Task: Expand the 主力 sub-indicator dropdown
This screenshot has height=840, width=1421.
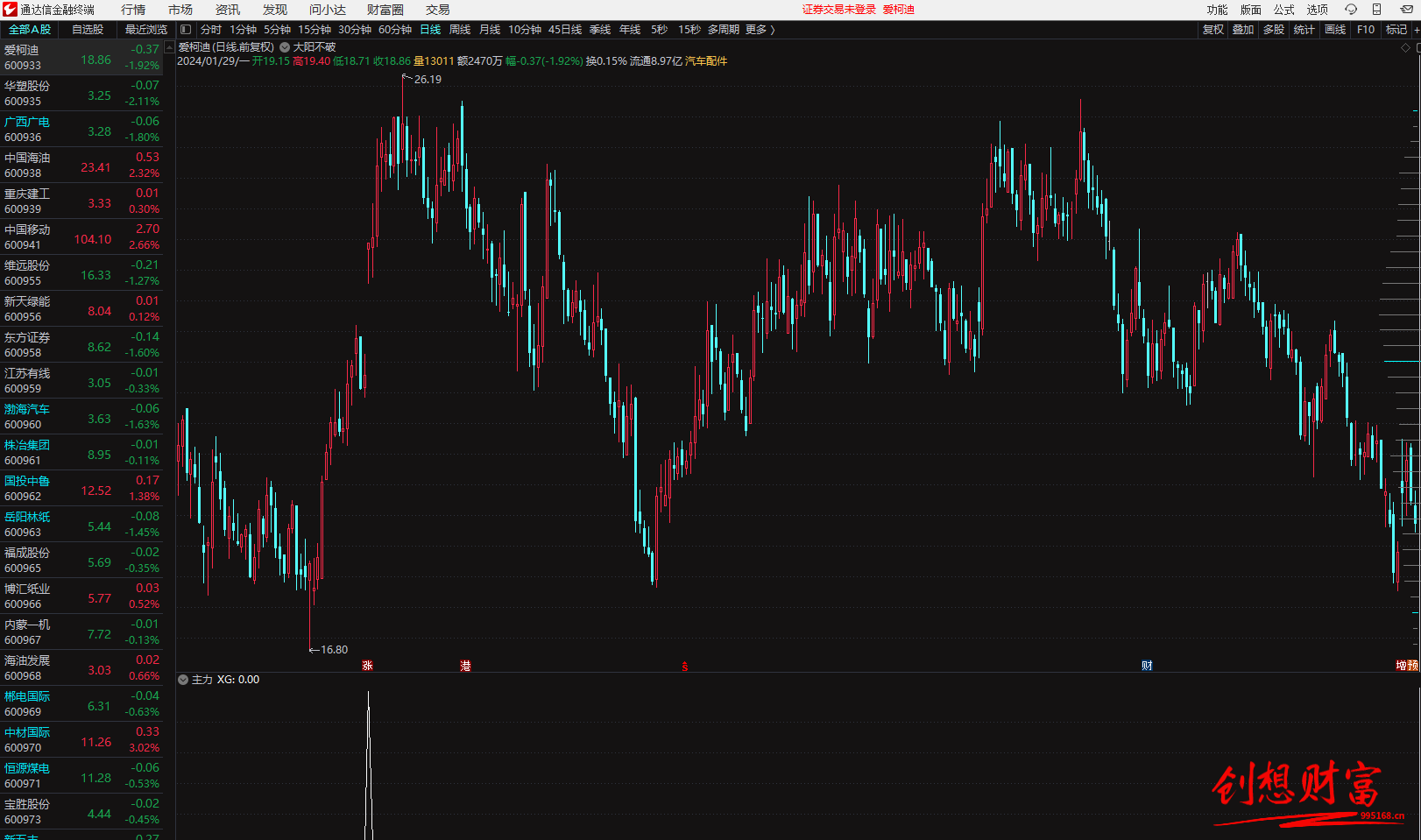Action: (x=183, y=680)
